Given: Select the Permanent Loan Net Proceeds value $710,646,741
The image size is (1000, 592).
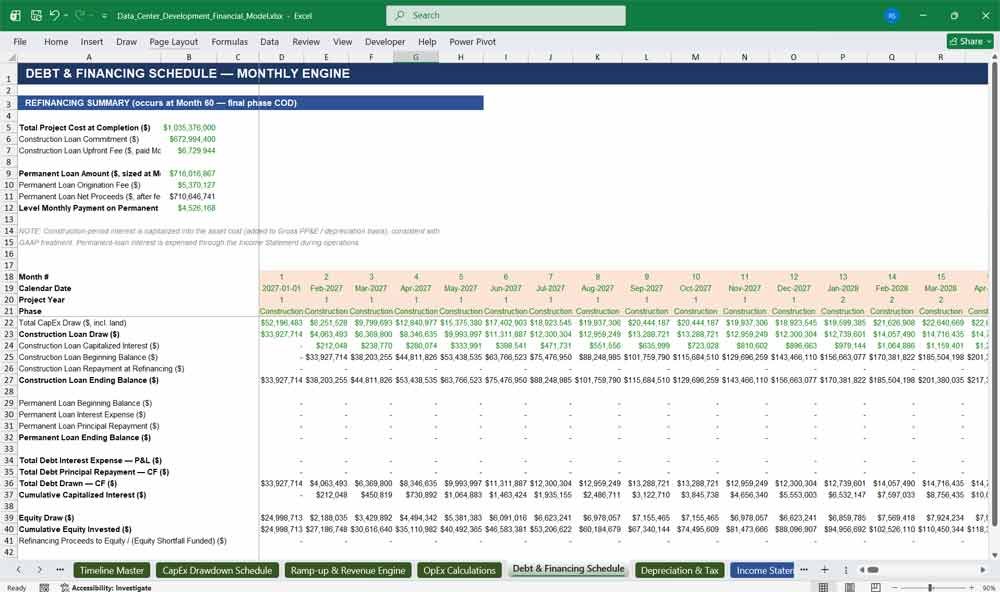Looking at the screenshot, I should point(189,196).
